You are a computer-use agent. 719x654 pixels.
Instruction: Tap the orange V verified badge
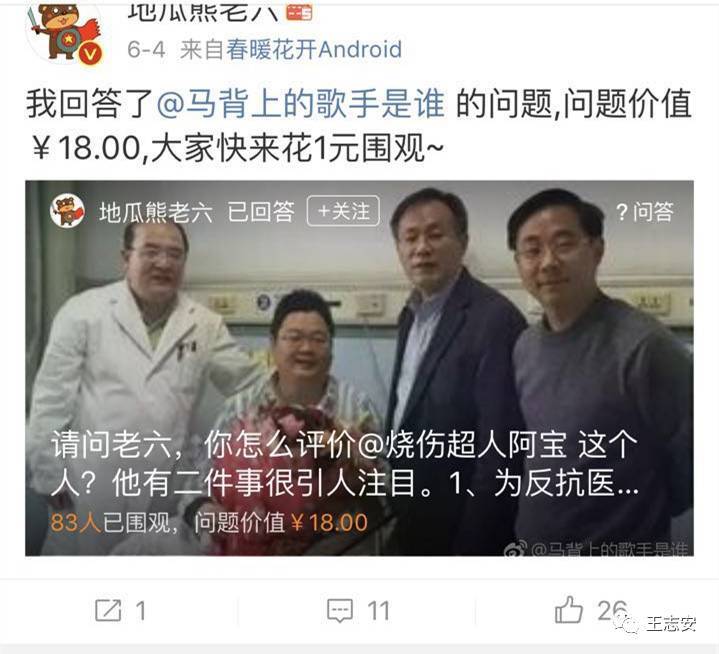tap(90, 54)
